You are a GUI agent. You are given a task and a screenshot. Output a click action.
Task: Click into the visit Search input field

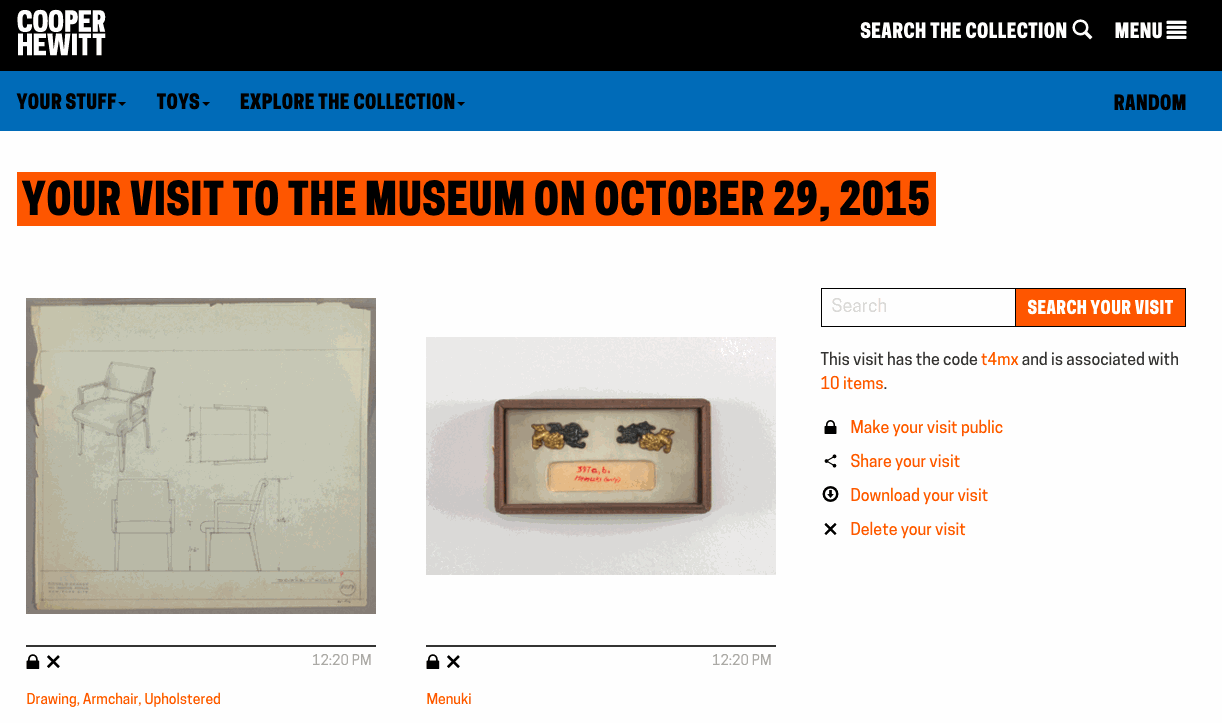918,307
